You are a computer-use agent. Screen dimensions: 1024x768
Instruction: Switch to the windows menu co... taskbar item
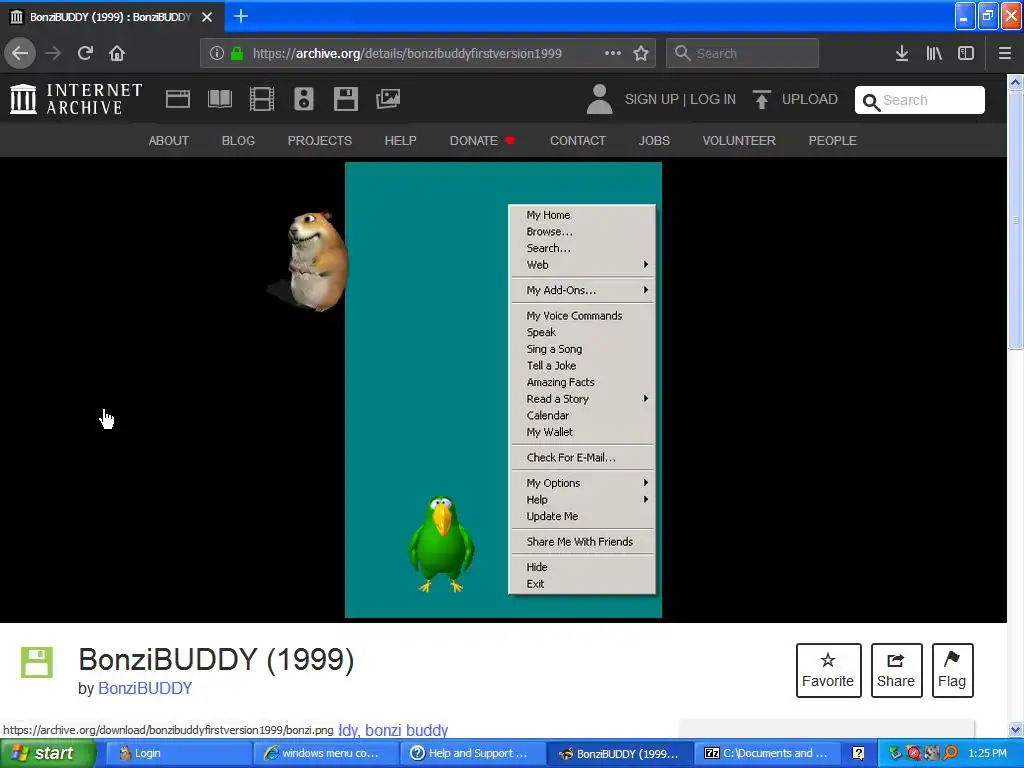[324, 753]
